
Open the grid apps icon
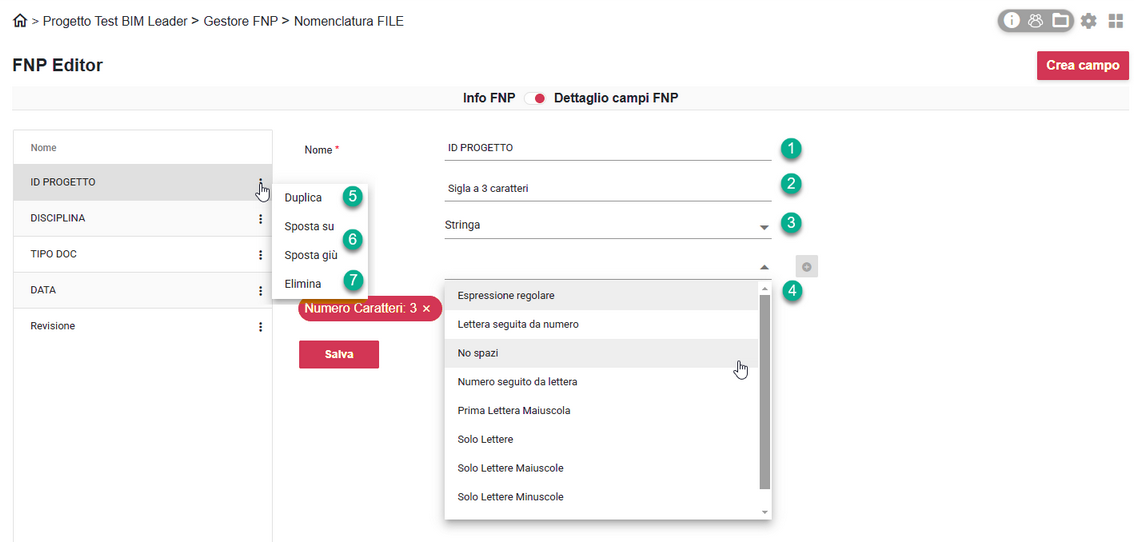(1116, 20)
